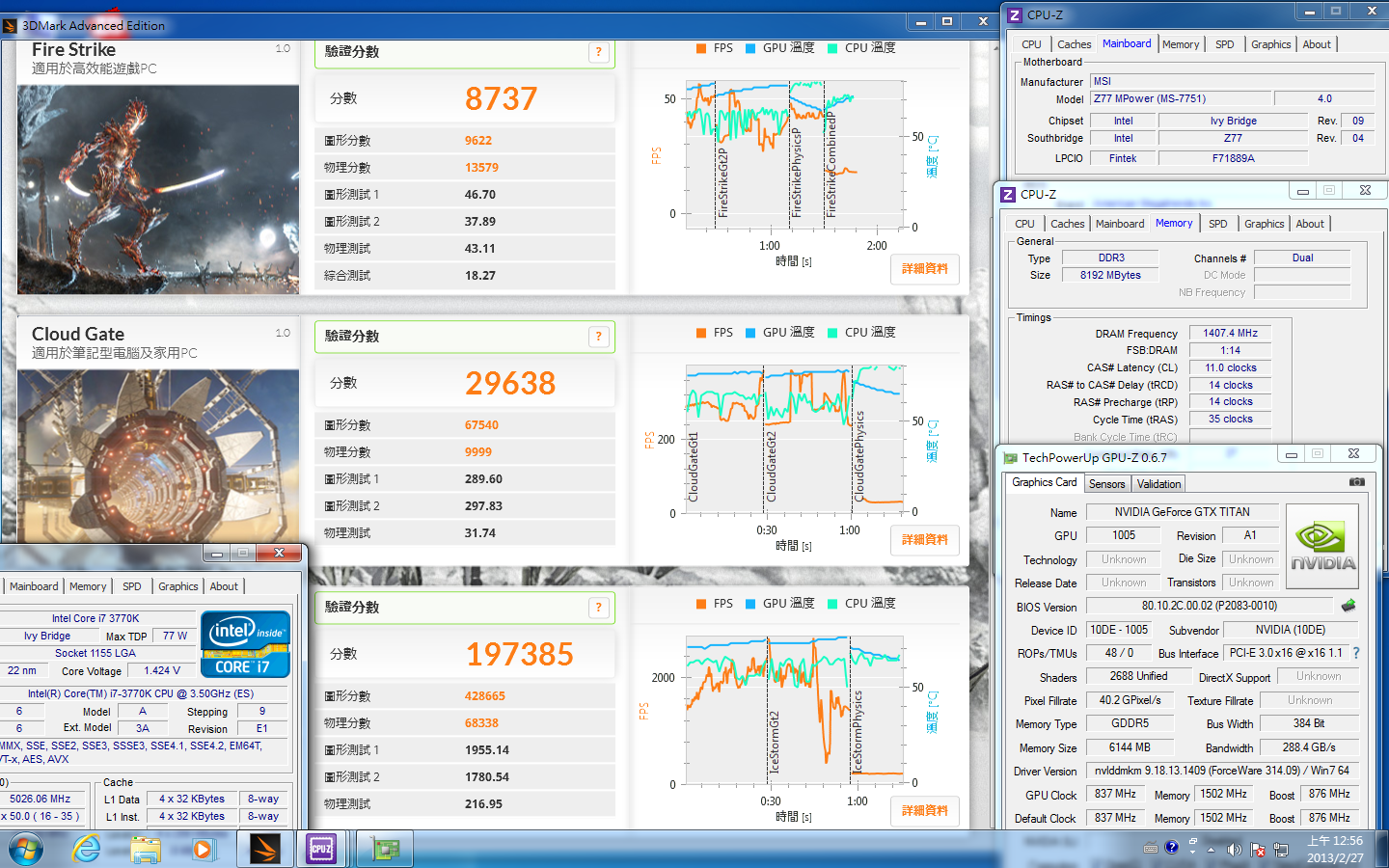
Task: Open CPU tab in the CPU-Z Mainboard window
Action: [1031, 44]
